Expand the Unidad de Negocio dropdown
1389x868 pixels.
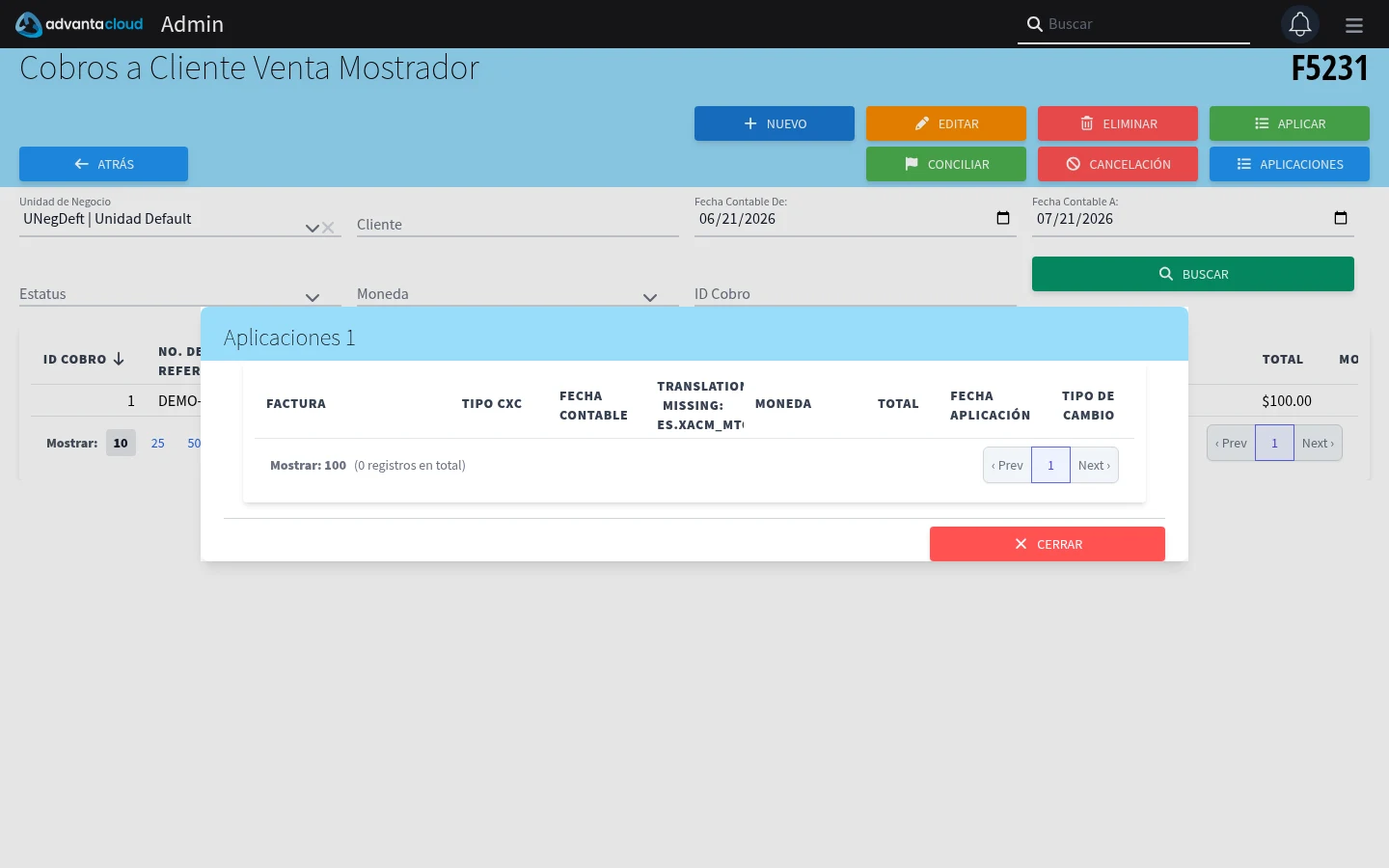[312, 228]
